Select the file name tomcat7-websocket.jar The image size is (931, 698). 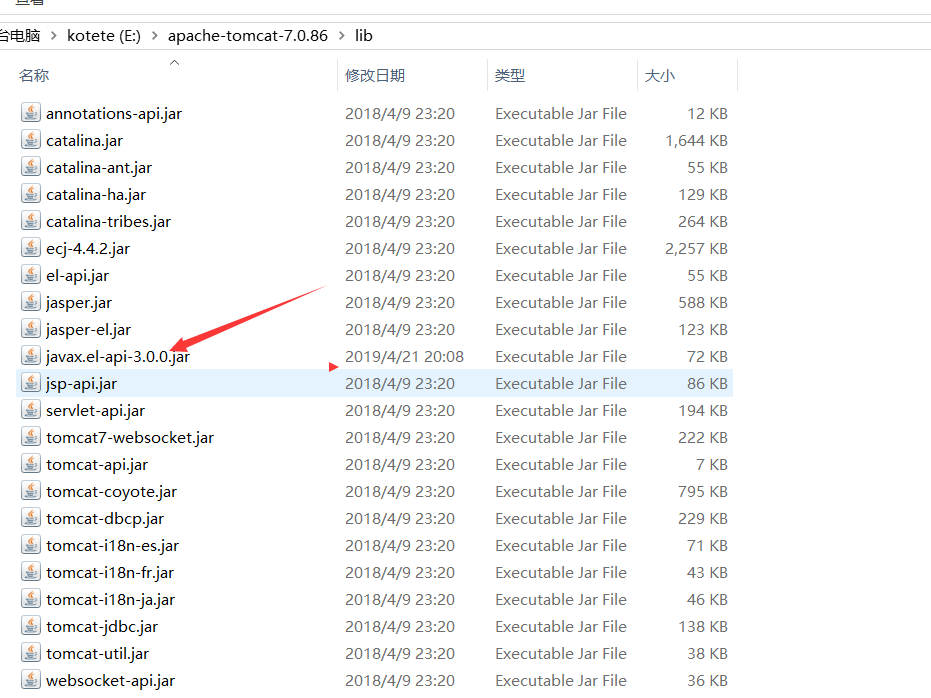click(129, 437)
